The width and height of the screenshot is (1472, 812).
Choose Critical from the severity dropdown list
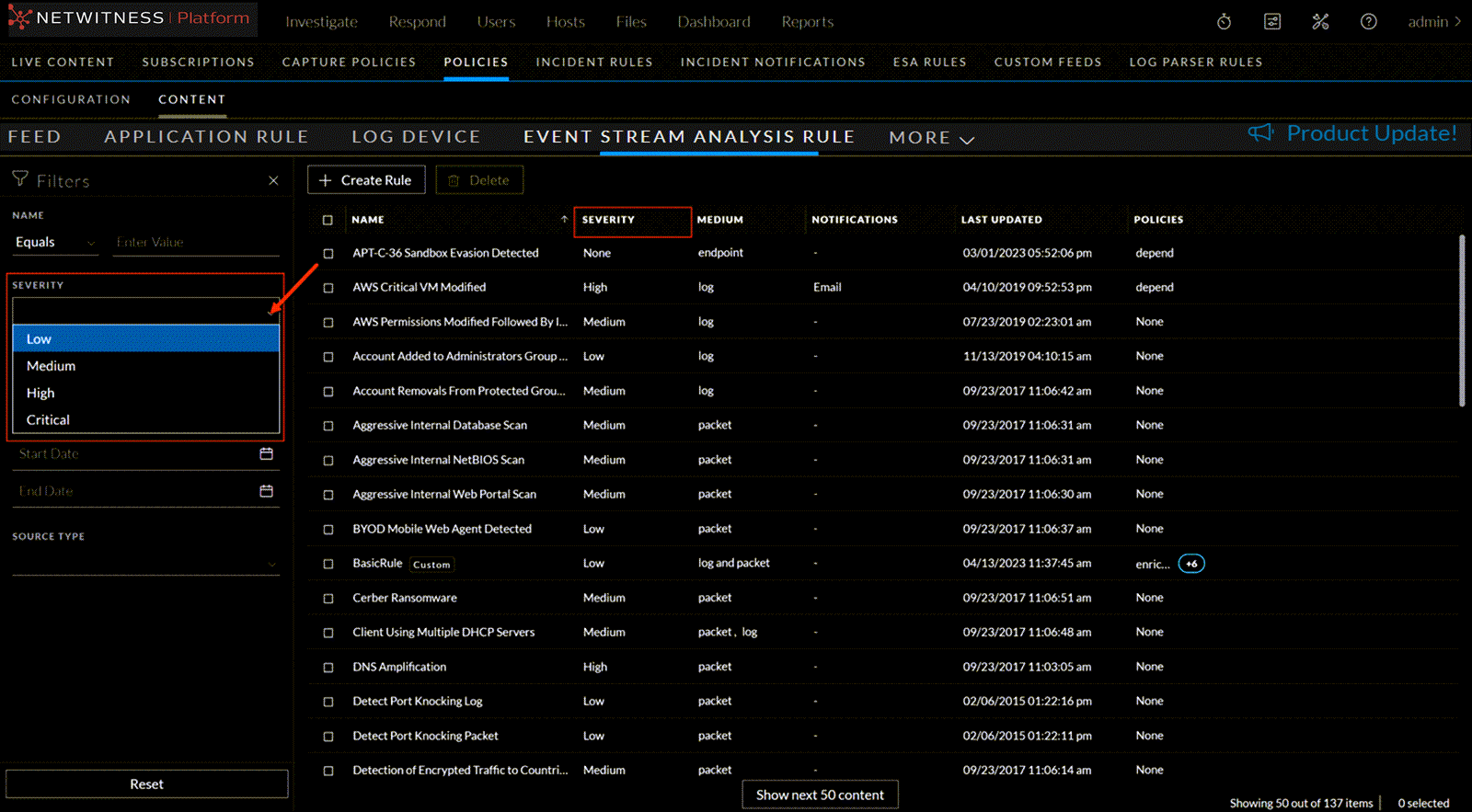coord(48,419)
